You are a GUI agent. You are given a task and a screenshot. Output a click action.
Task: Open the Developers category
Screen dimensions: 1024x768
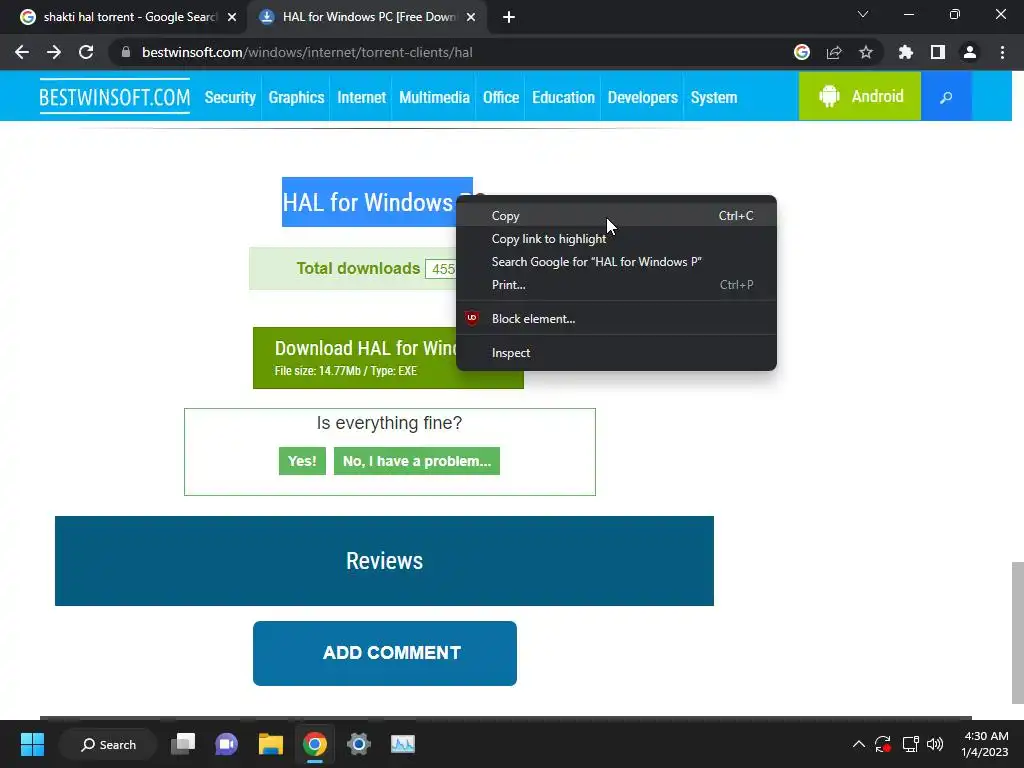coord(643,97)
